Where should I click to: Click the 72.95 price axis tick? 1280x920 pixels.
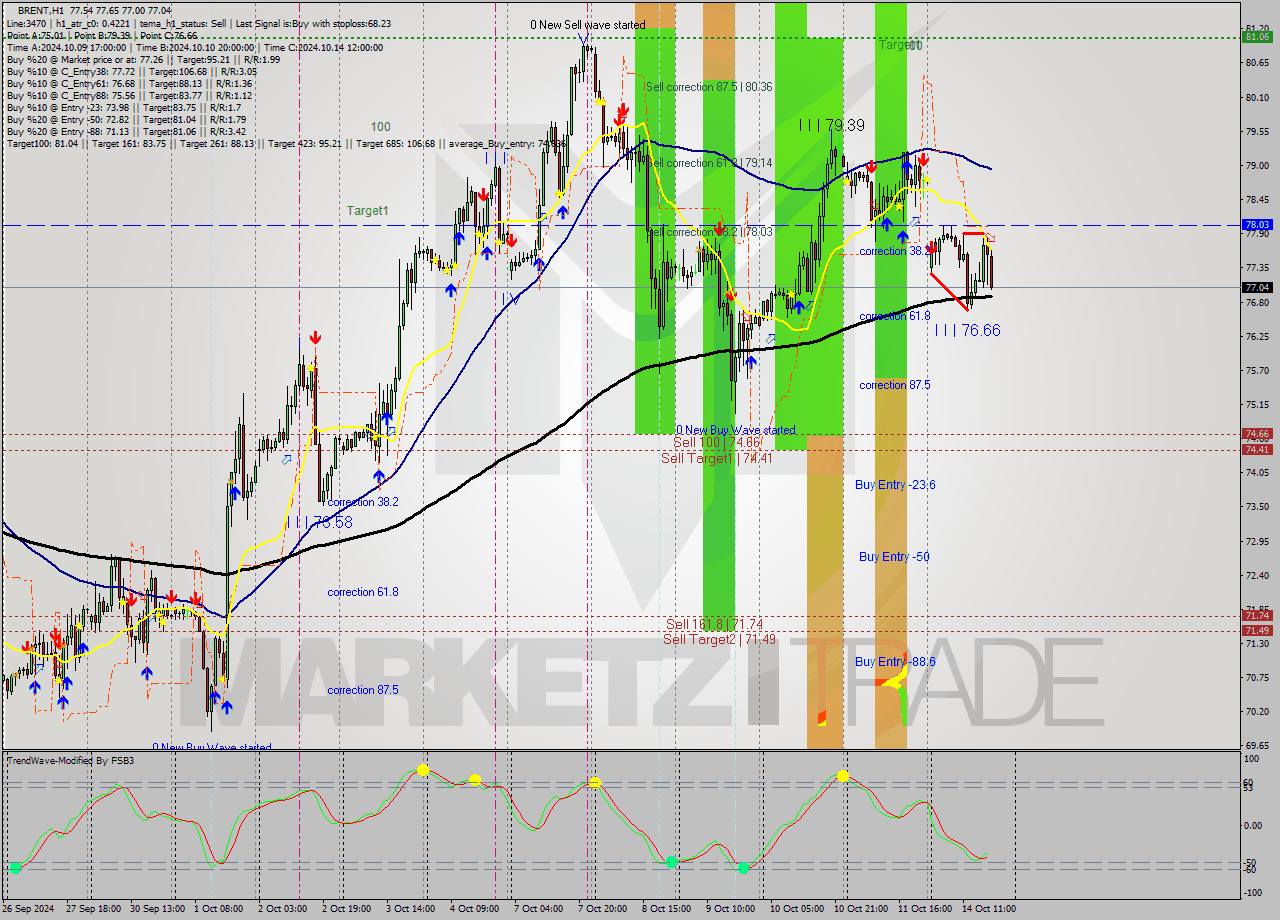(1257, 542)
